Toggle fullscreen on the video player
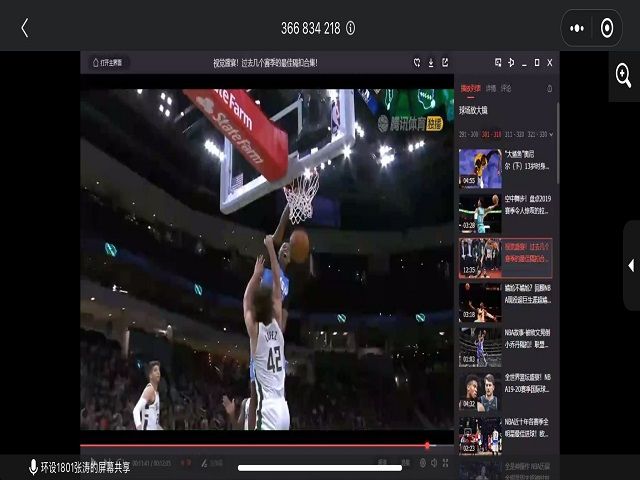Image resolution: width=640 pixels, height=480 pixels. (x=444, y=463)
